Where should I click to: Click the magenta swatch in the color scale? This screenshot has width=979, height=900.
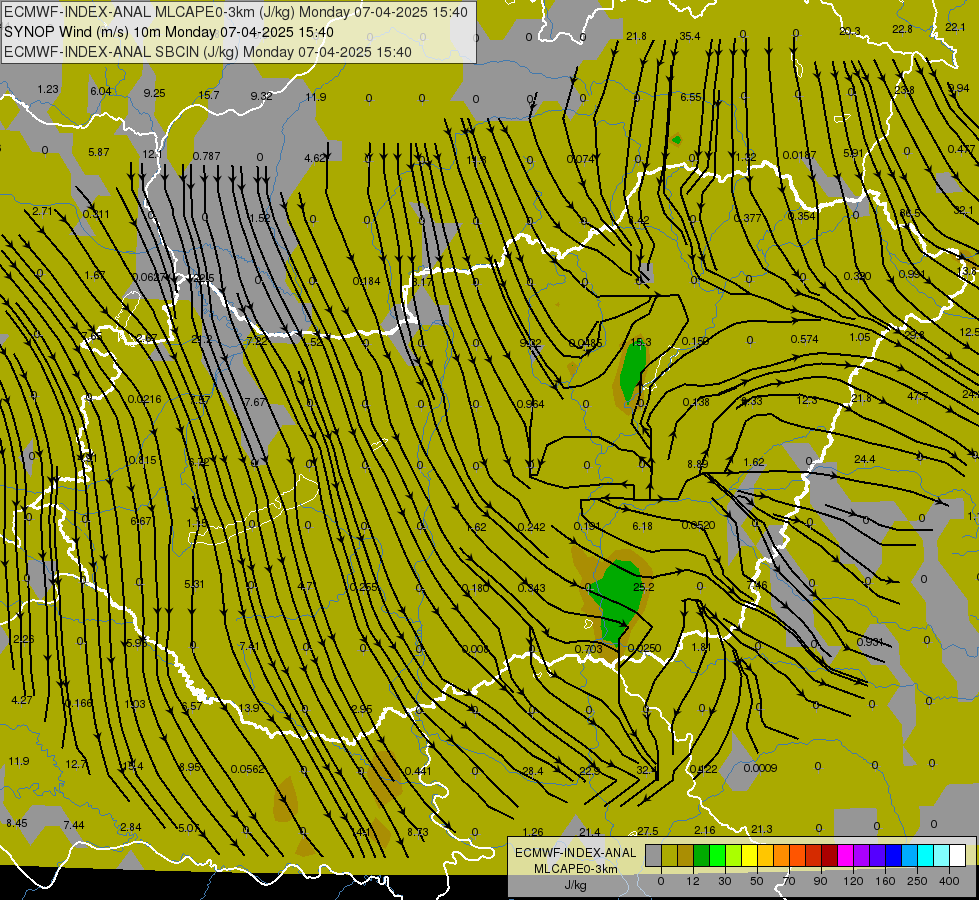(845, 855)
